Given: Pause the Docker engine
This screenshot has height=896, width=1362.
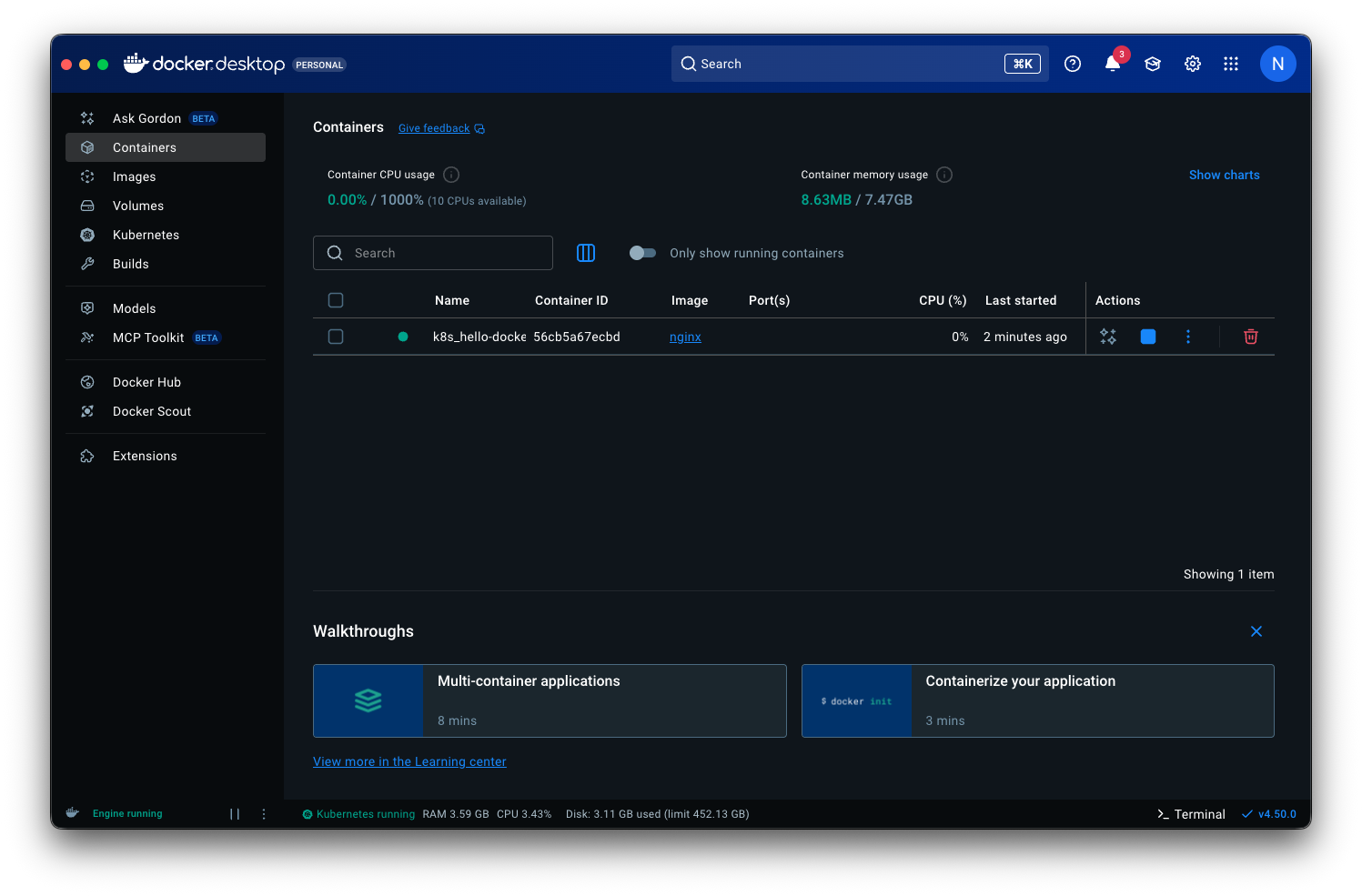Looking at the screenshot, I should point(235,814).
